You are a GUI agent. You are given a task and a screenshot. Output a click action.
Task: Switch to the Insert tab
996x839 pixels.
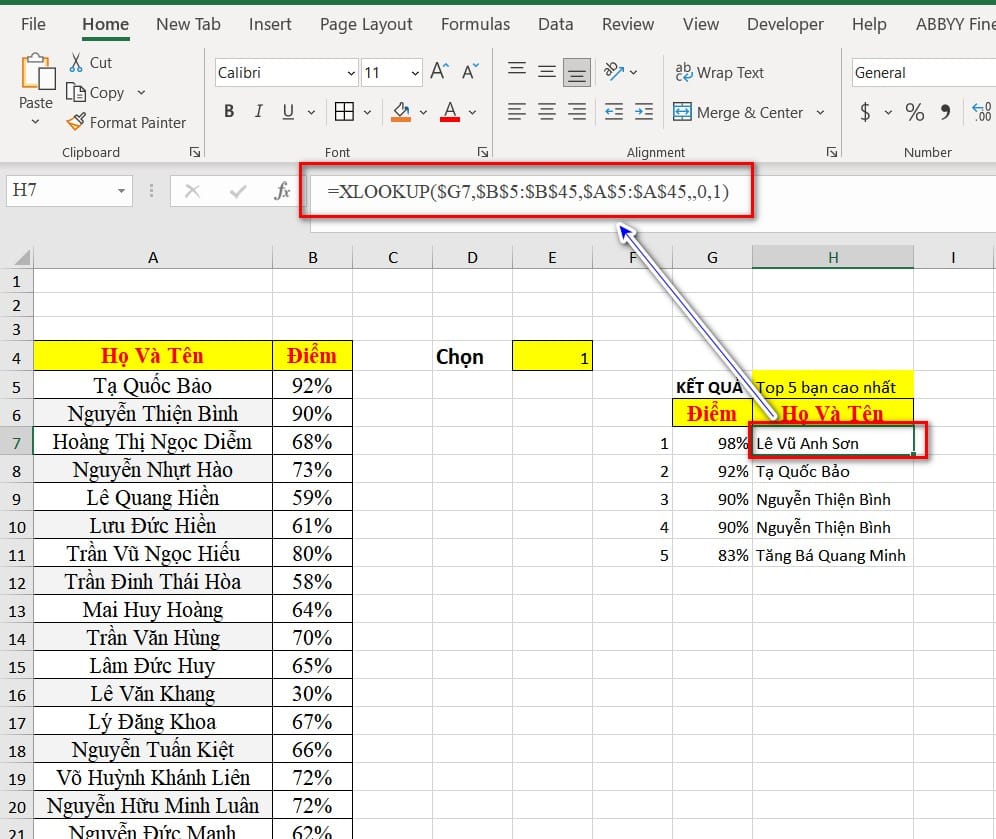pos(270,24)
